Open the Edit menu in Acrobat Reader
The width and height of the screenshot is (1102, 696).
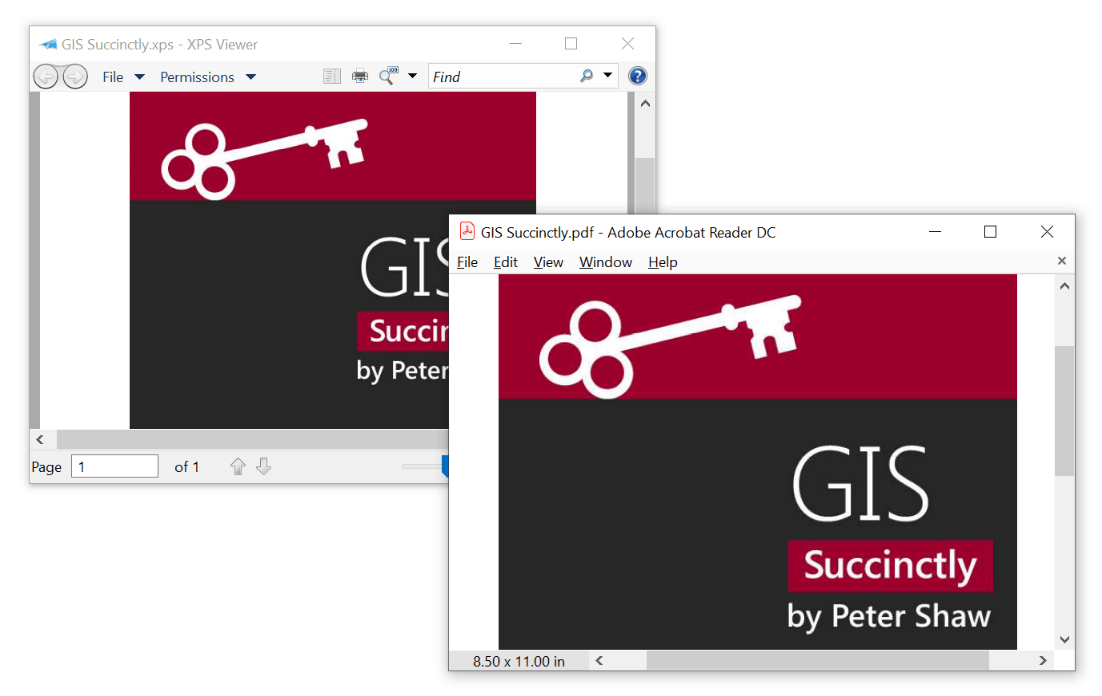(x=505, y=262)
